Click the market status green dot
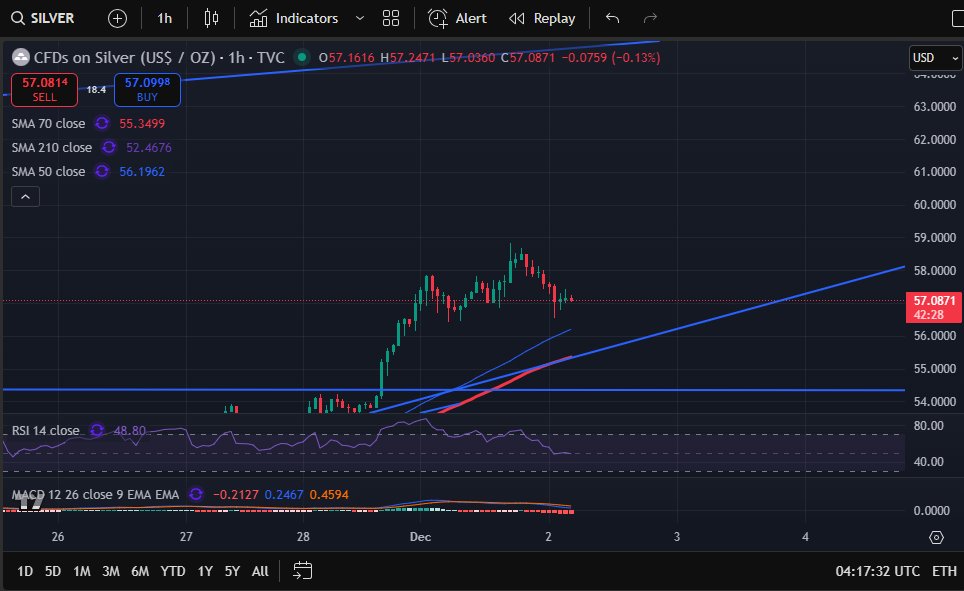 (301, 58)
